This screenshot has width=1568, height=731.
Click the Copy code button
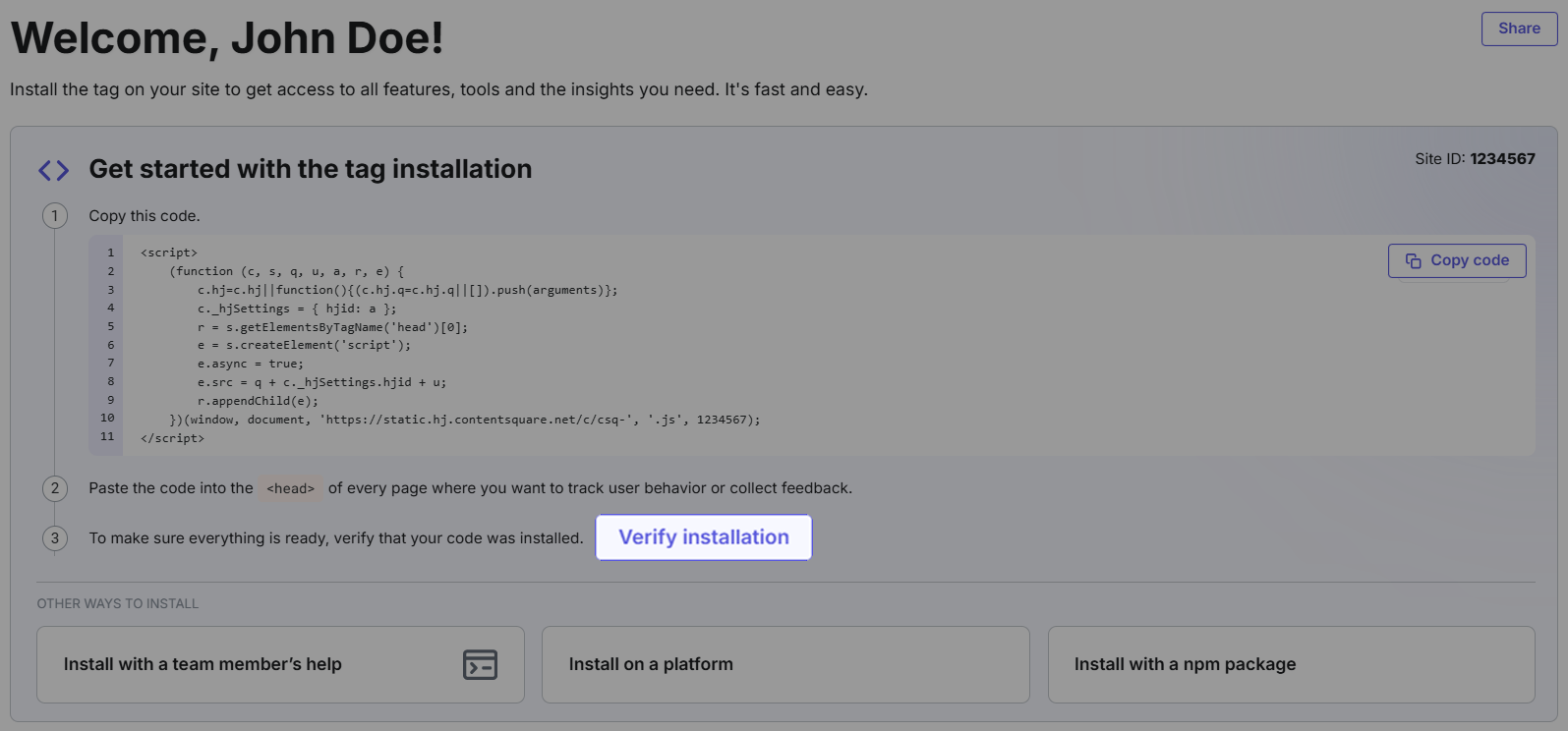pos(1457,260)
